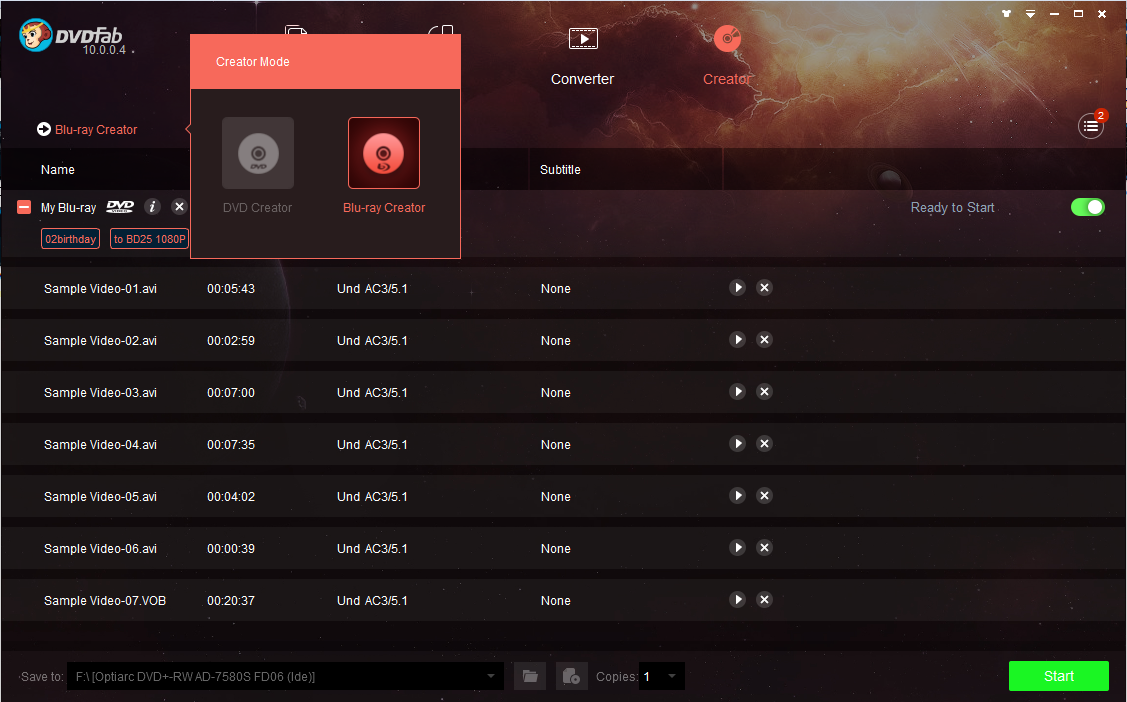Open the task queue with 2 items

[1091, 126]
